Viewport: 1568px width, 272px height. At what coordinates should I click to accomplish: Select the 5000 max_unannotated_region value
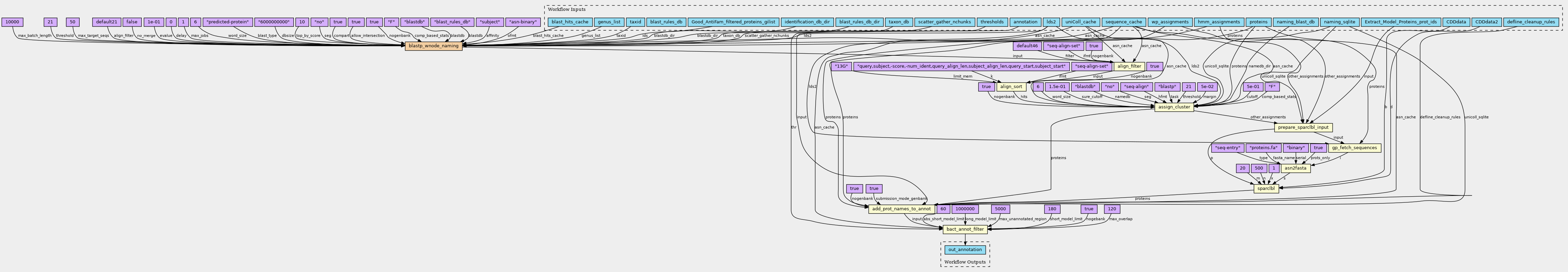pos(1001,209)
